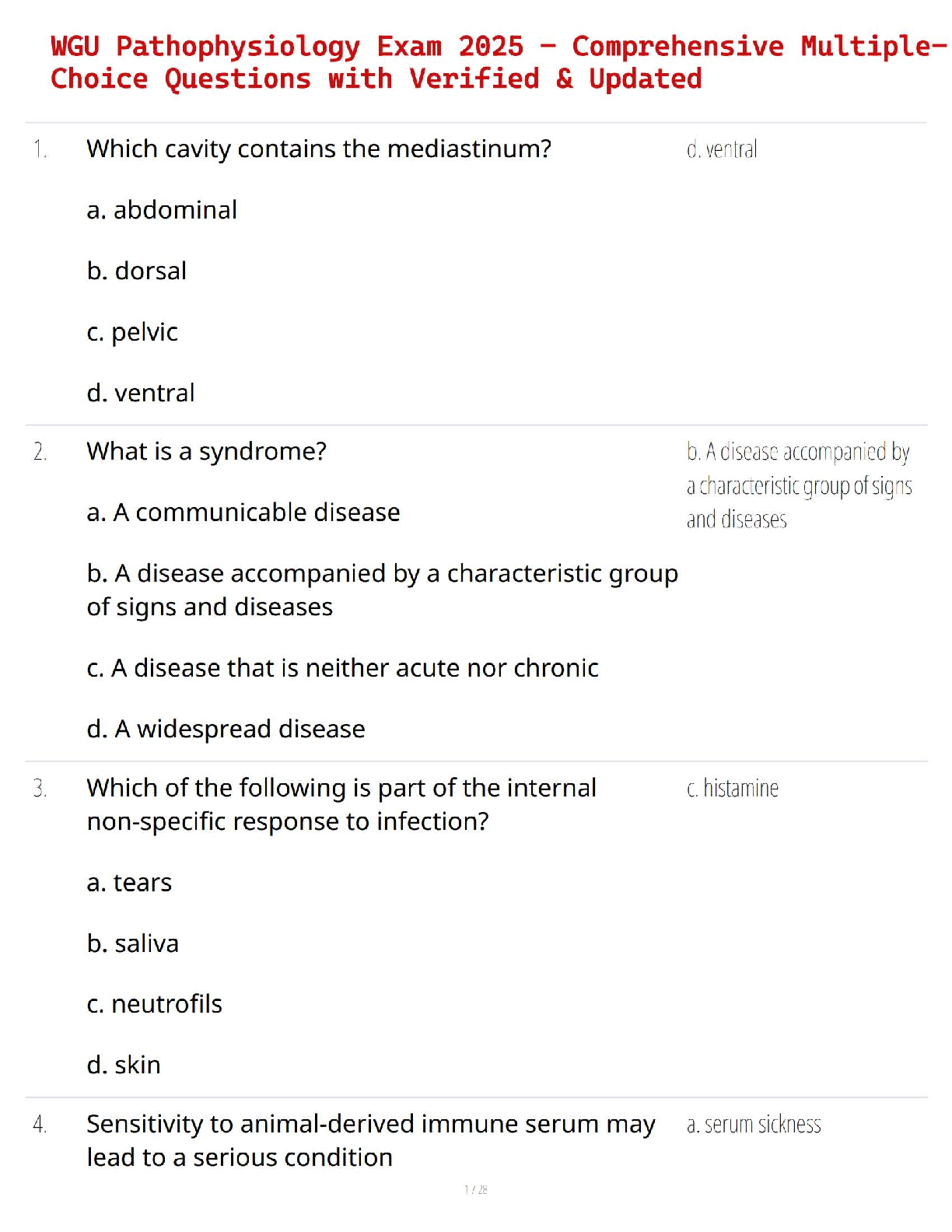
Task: Choose option 'b. saliva'
Action: tap(133, 943)
